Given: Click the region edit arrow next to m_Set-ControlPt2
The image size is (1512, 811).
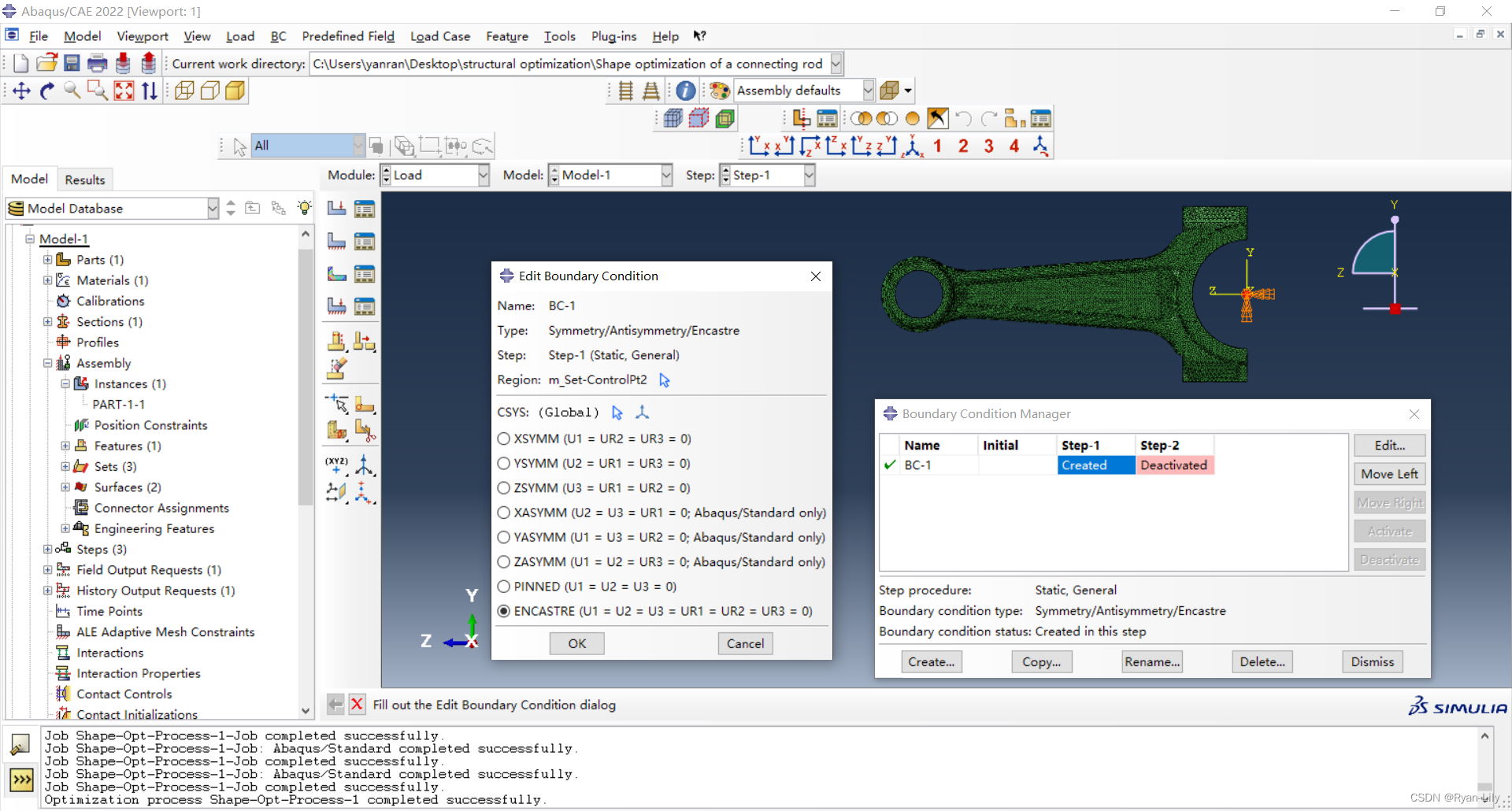Looking at the screenshot, I should pos(665,380).
